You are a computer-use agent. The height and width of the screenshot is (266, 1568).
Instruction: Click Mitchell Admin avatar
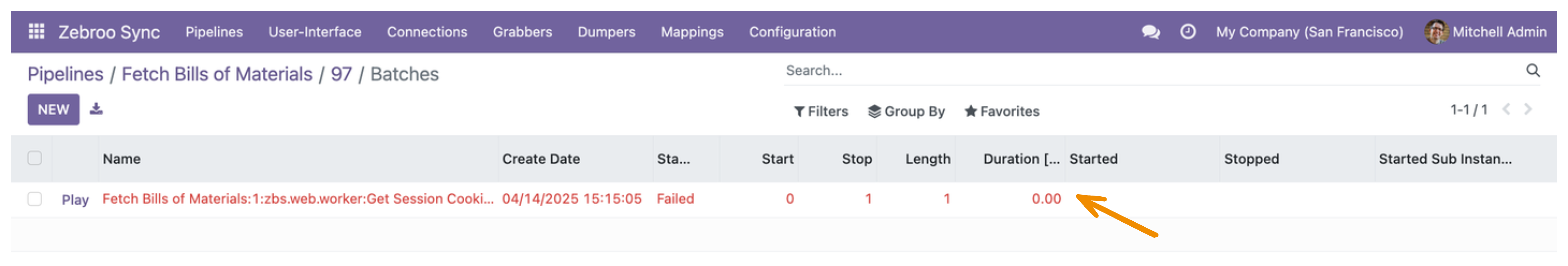point(1436,31)
